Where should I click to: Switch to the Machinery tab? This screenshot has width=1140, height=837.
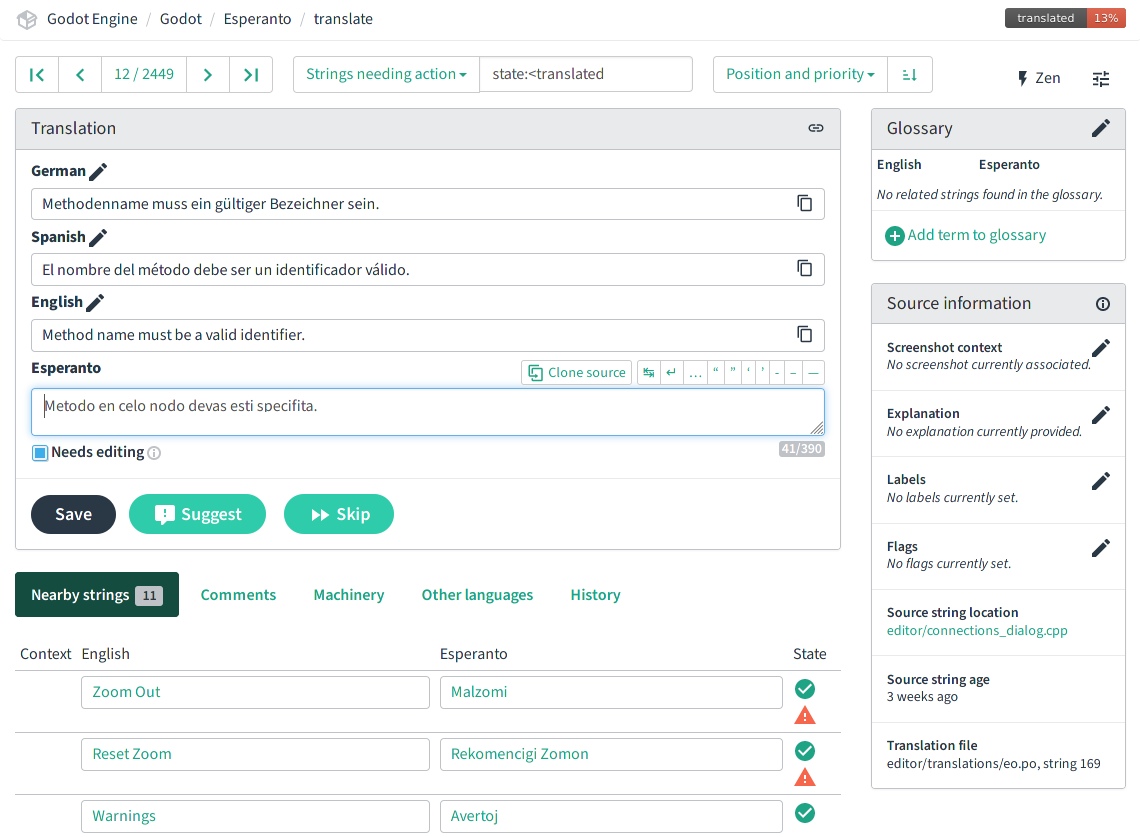pyautogui.click(x=348, y=595)
